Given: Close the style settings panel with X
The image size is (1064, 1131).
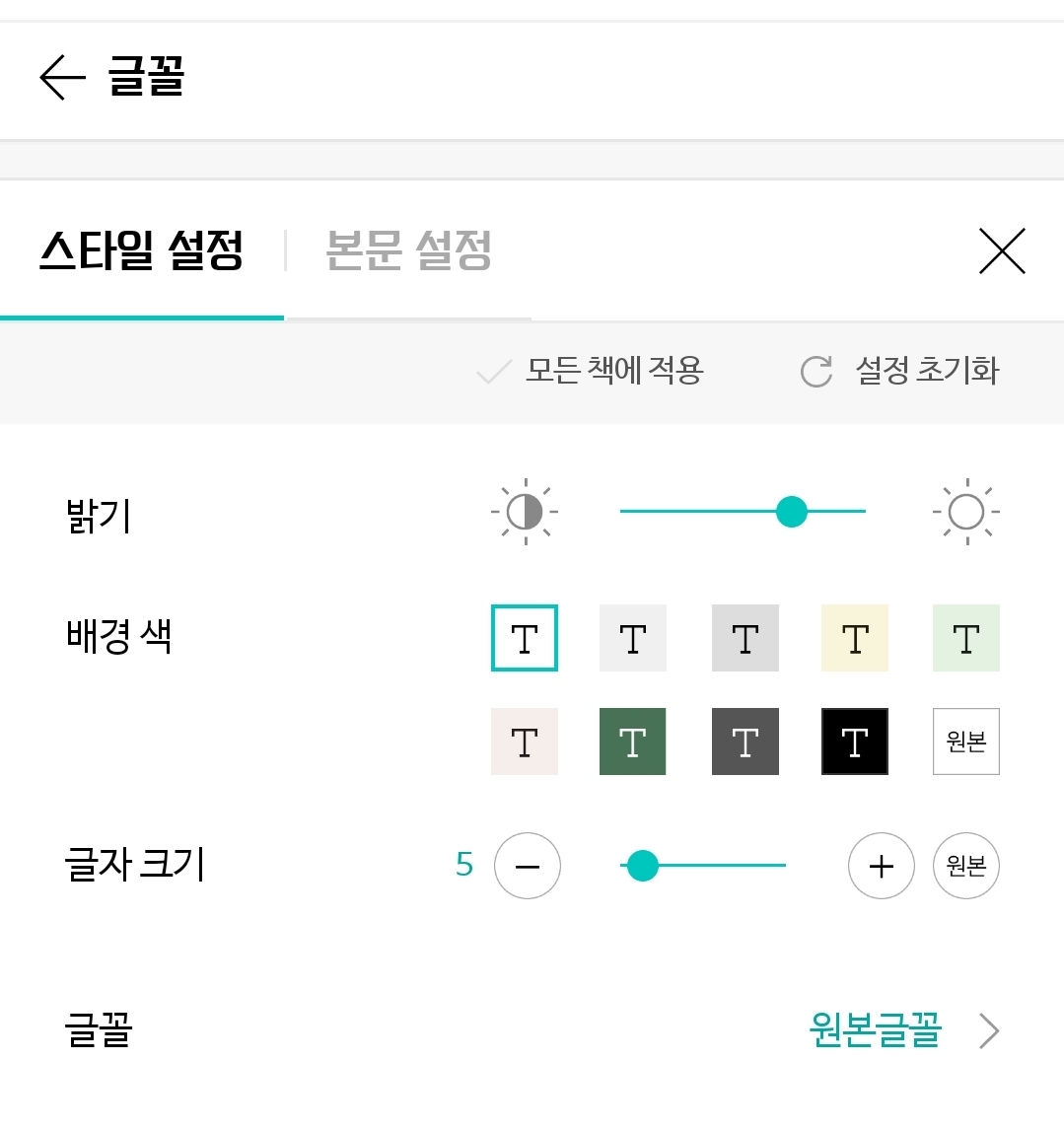Looking at the screenshot, I should click(x=1002, y=250).
